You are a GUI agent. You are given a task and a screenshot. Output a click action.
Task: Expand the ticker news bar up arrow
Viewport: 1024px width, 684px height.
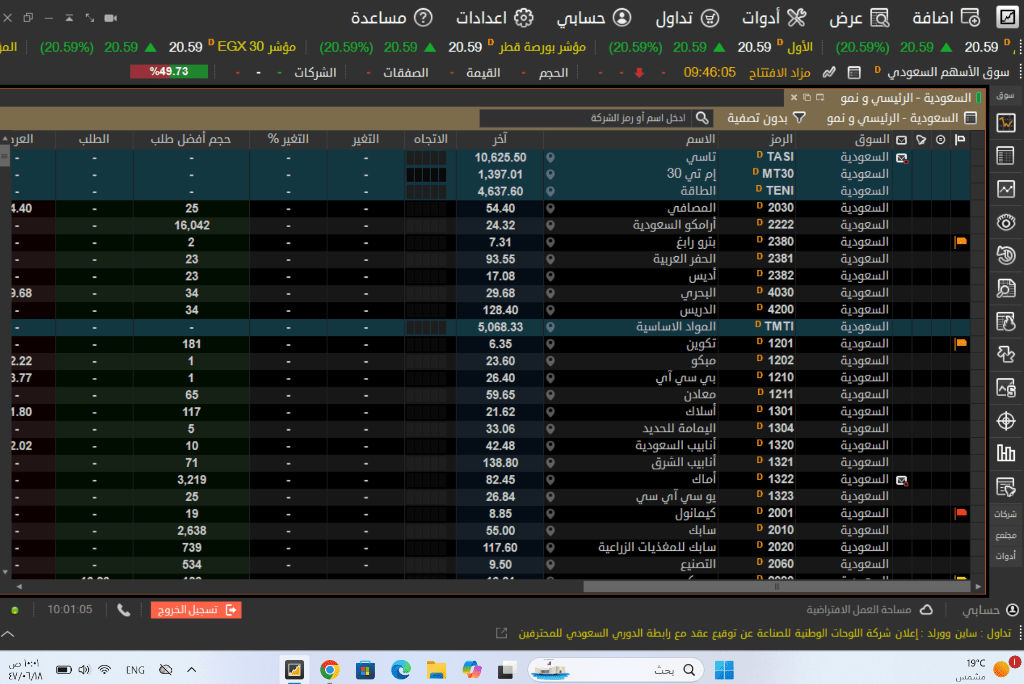[x=9, y=633]
